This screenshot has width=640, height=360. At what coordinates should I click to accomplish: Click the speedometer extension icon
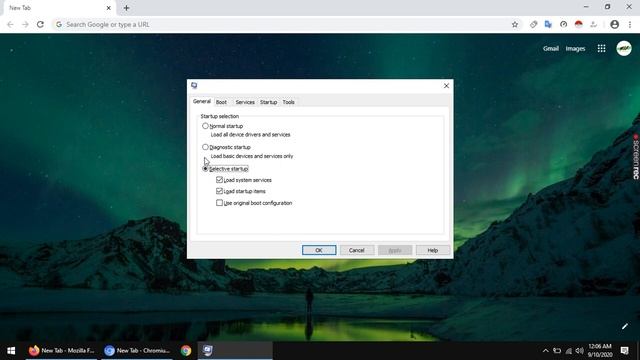point(563,24)
